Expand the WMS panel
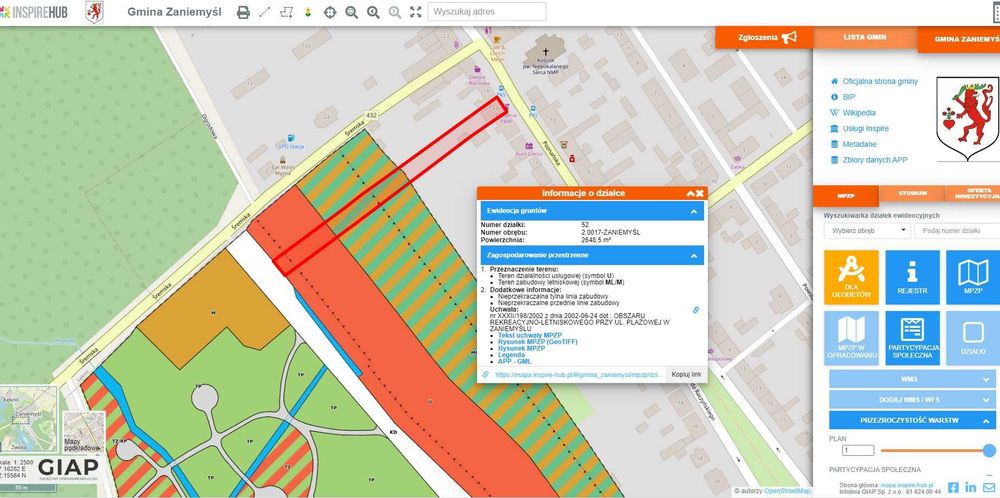Screen dimensions: 1000x498 click(x=912, y=379)
